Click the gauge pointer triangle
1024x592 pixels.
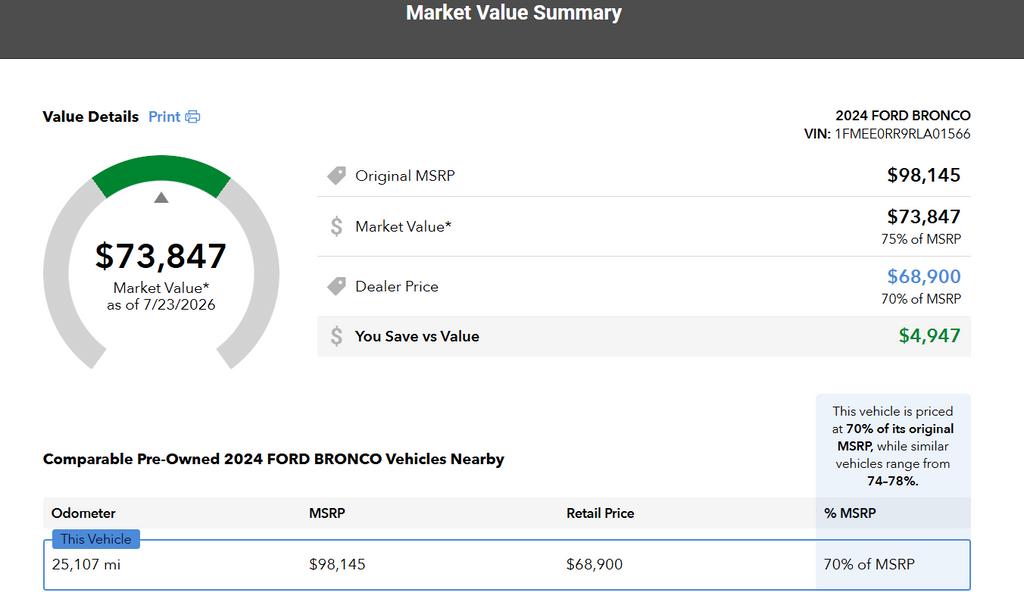coord(161,197)
